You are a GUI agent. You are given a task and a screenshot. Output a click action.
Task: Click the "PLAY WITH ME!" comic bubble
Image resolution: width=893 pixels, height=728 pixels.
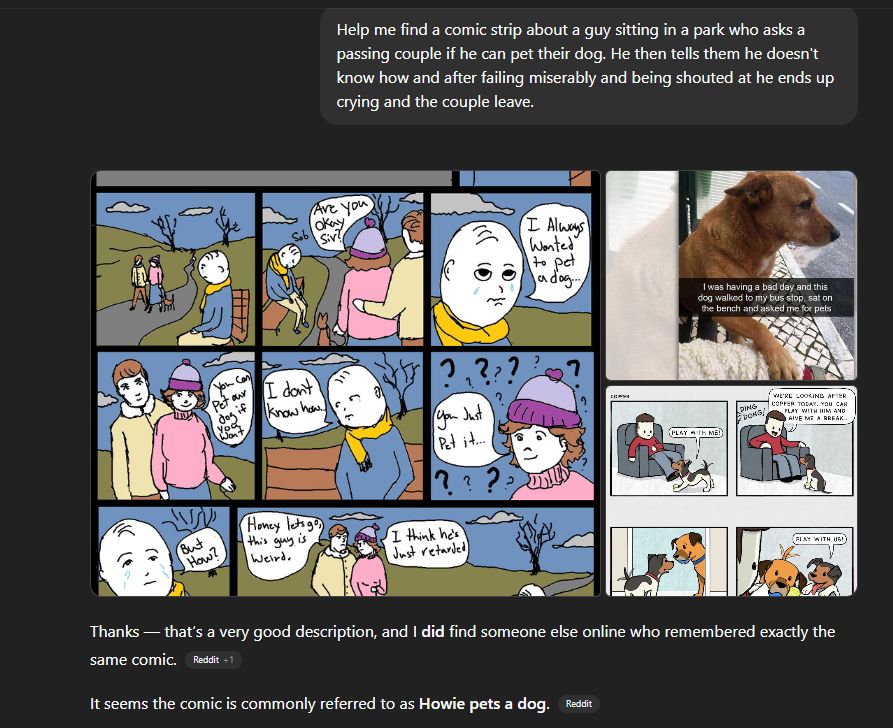pyautogui.click(x=696, y=433)
